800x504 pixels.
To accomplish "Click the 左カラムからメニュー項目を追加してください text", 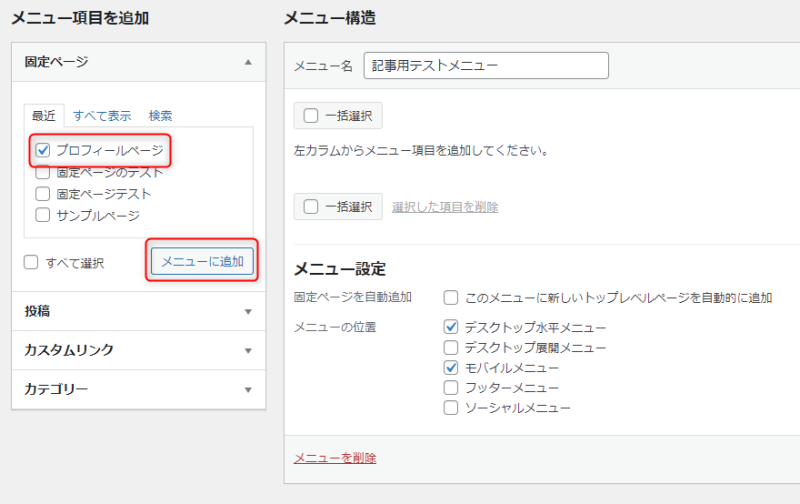I will click(x=421, y=150).
